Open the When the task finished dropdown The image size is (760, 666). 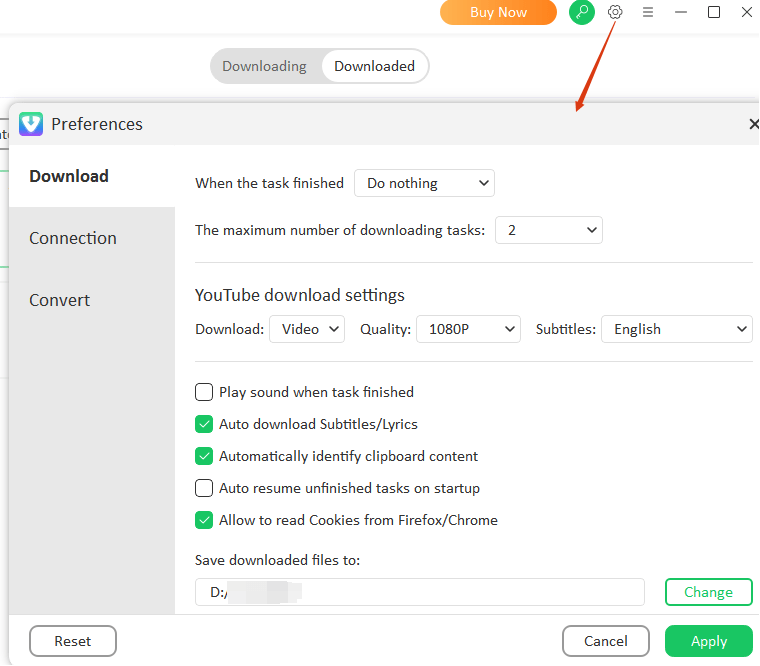424,183
